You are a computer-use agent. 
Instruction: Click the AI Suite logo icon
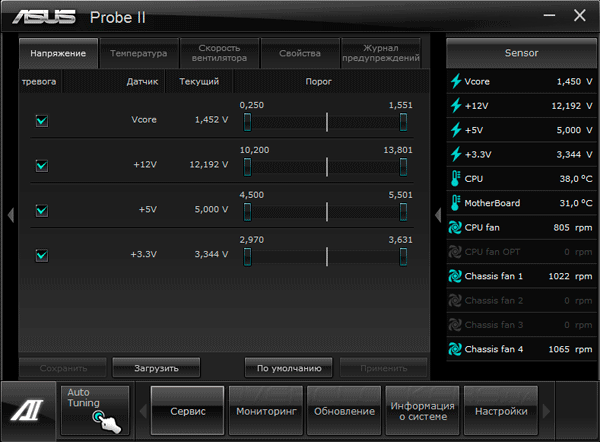(x=28, y=410)
